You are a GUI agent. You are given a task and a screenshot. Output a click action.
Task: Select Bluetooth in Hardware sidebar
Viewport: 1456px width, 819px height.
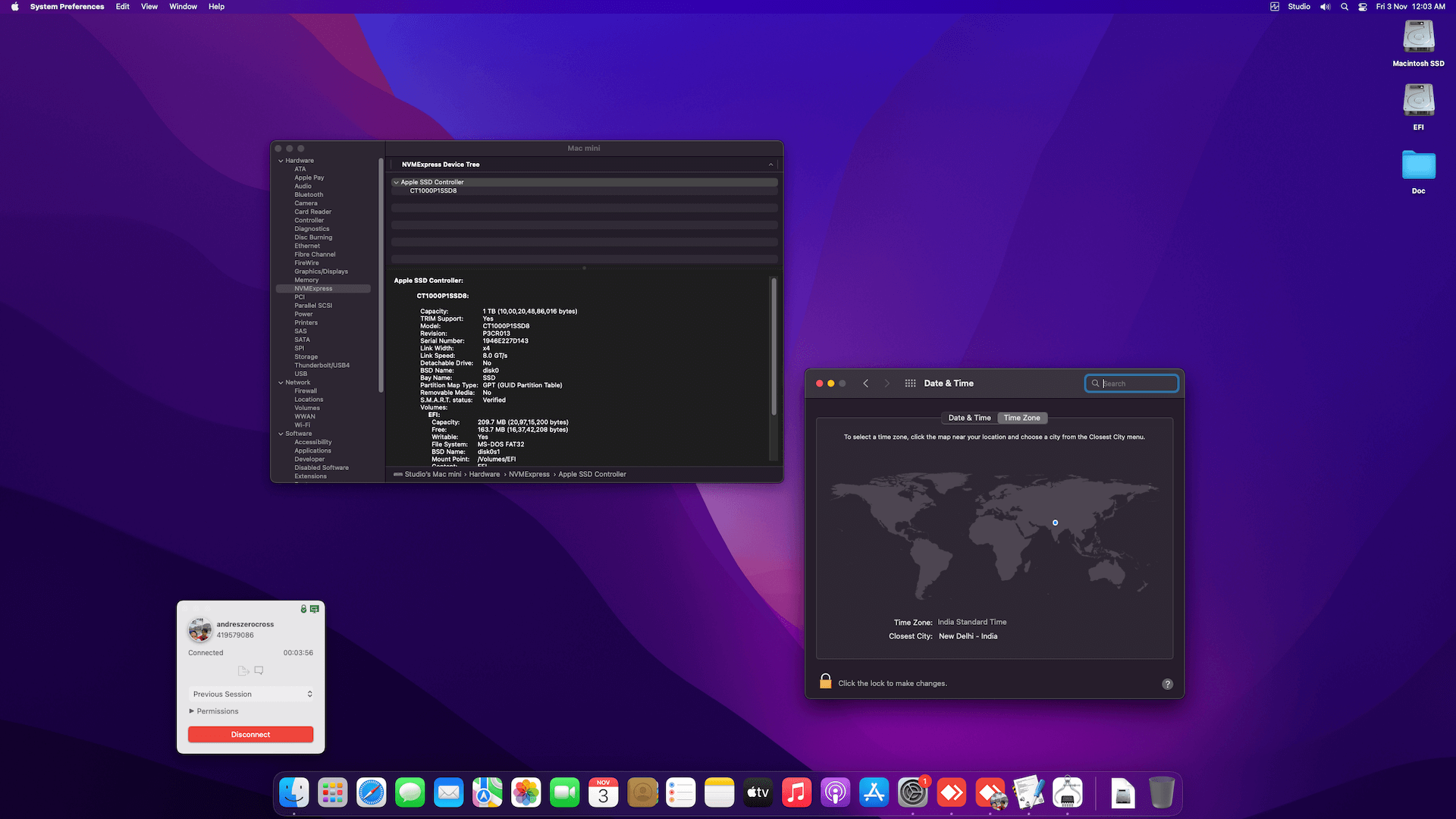(x=309, y=195)
